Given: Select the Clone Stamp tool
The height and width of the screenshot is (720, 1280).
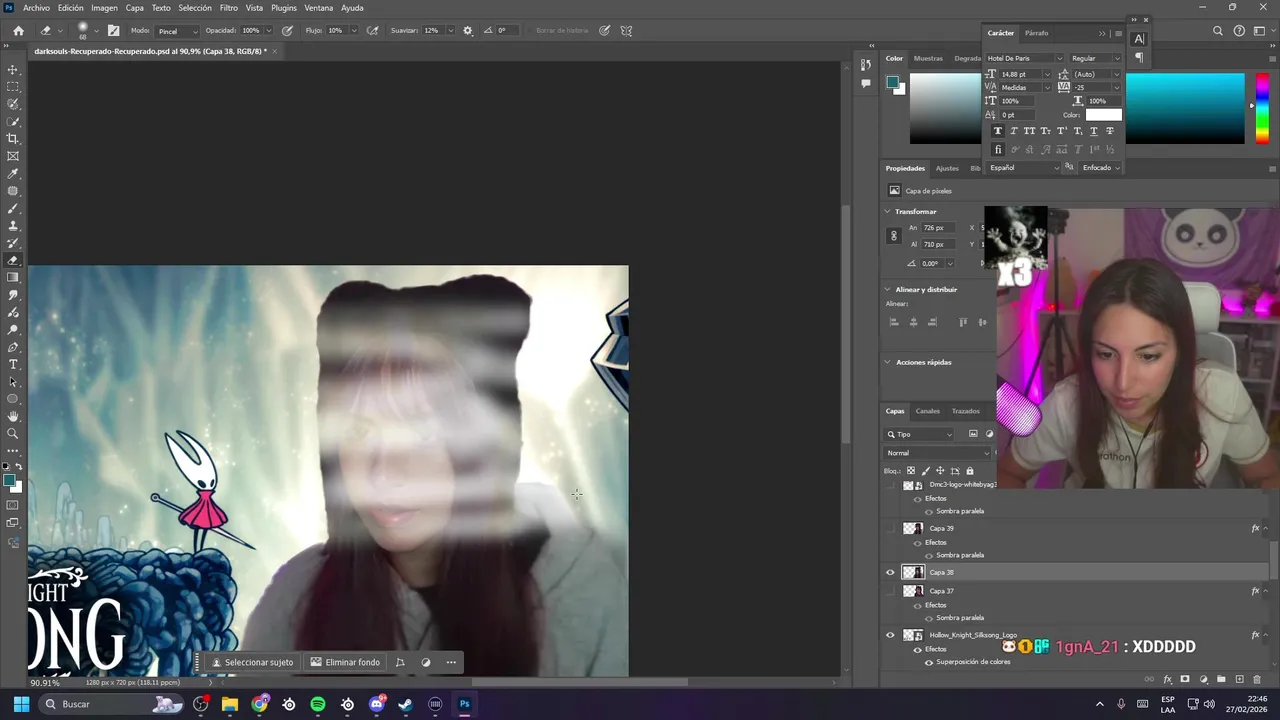Looking at the screenshot, I should click(x=13, y=226).
